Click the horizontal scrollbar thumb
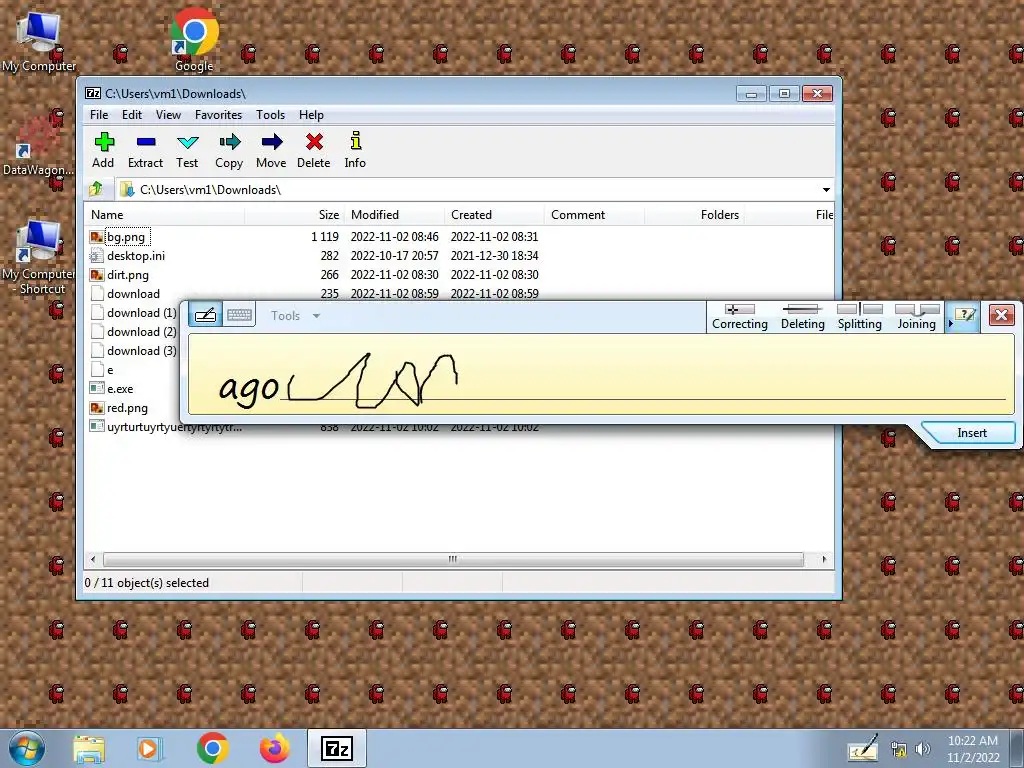This screenshot has width=1024, height=768. [453, 560]
